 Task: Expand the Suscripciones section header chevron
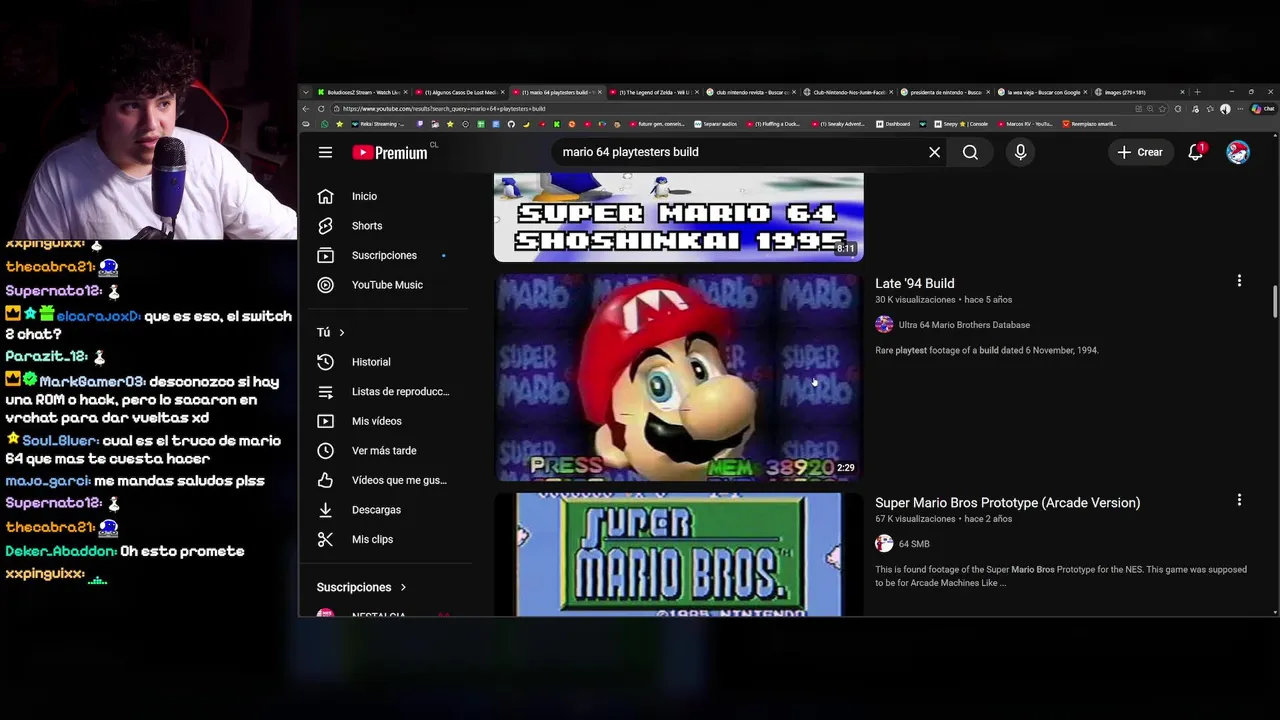click(x=403, y=587)
